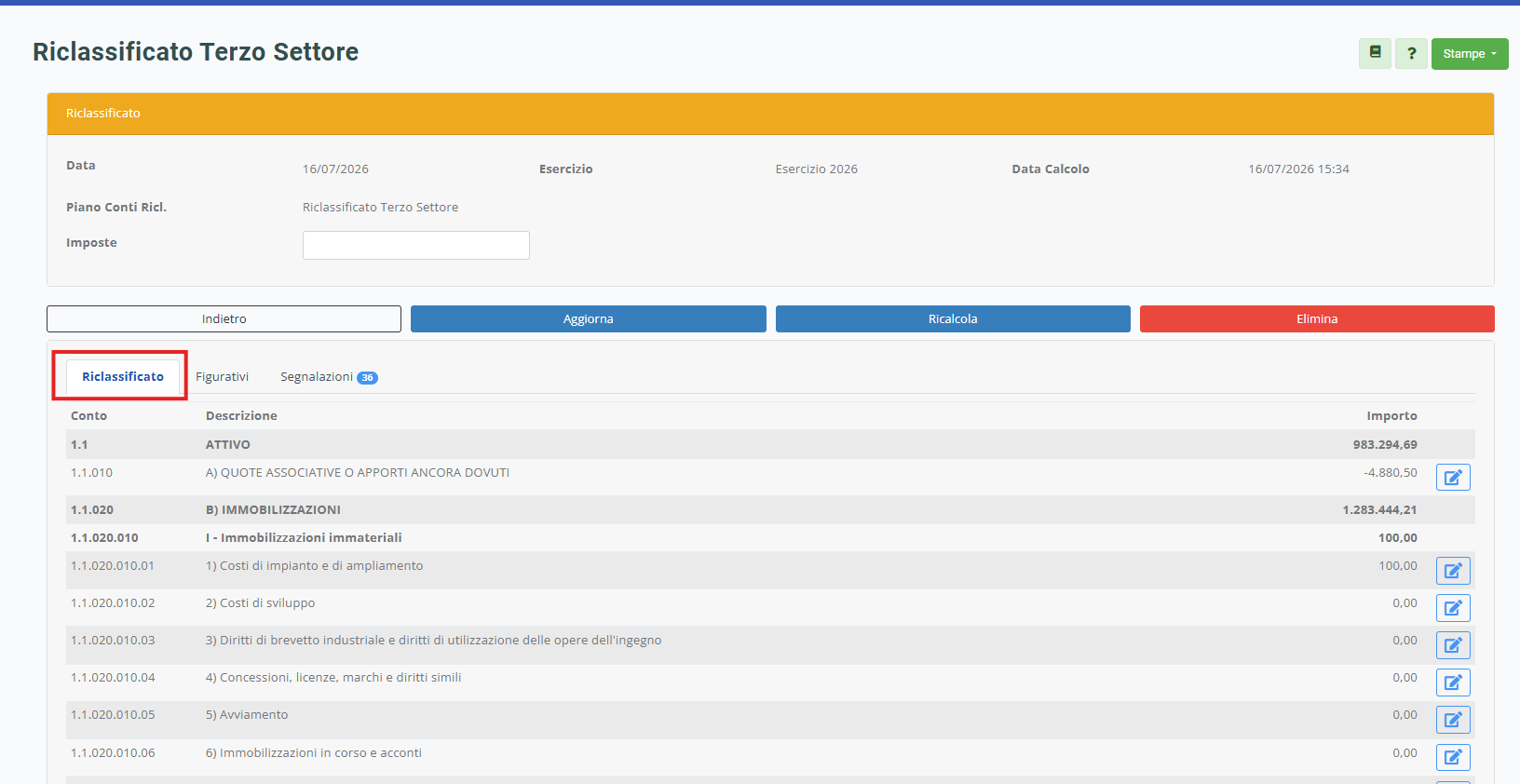Click account code 1.1.020.010.01
The image size is (1520, 784).
[113, 565]
